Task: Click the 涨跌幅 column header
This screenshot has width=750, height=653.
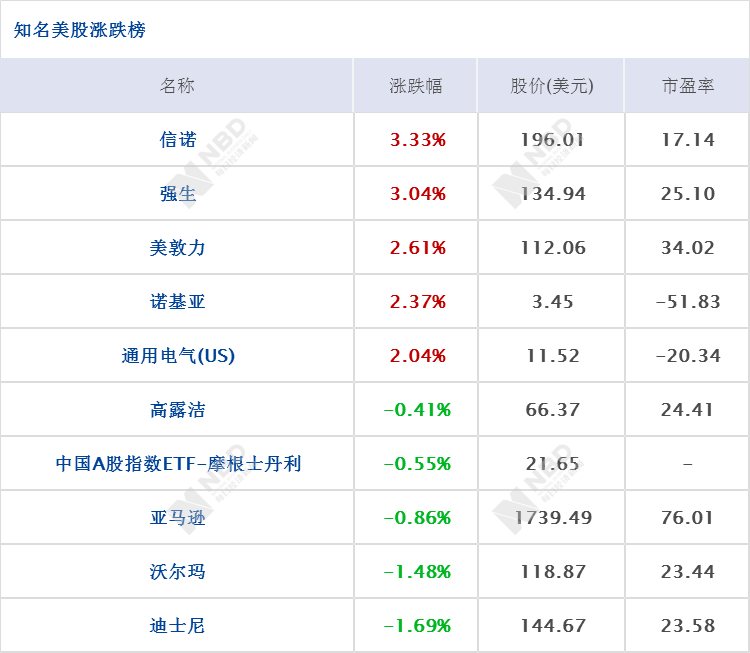Action: (416, 86)
